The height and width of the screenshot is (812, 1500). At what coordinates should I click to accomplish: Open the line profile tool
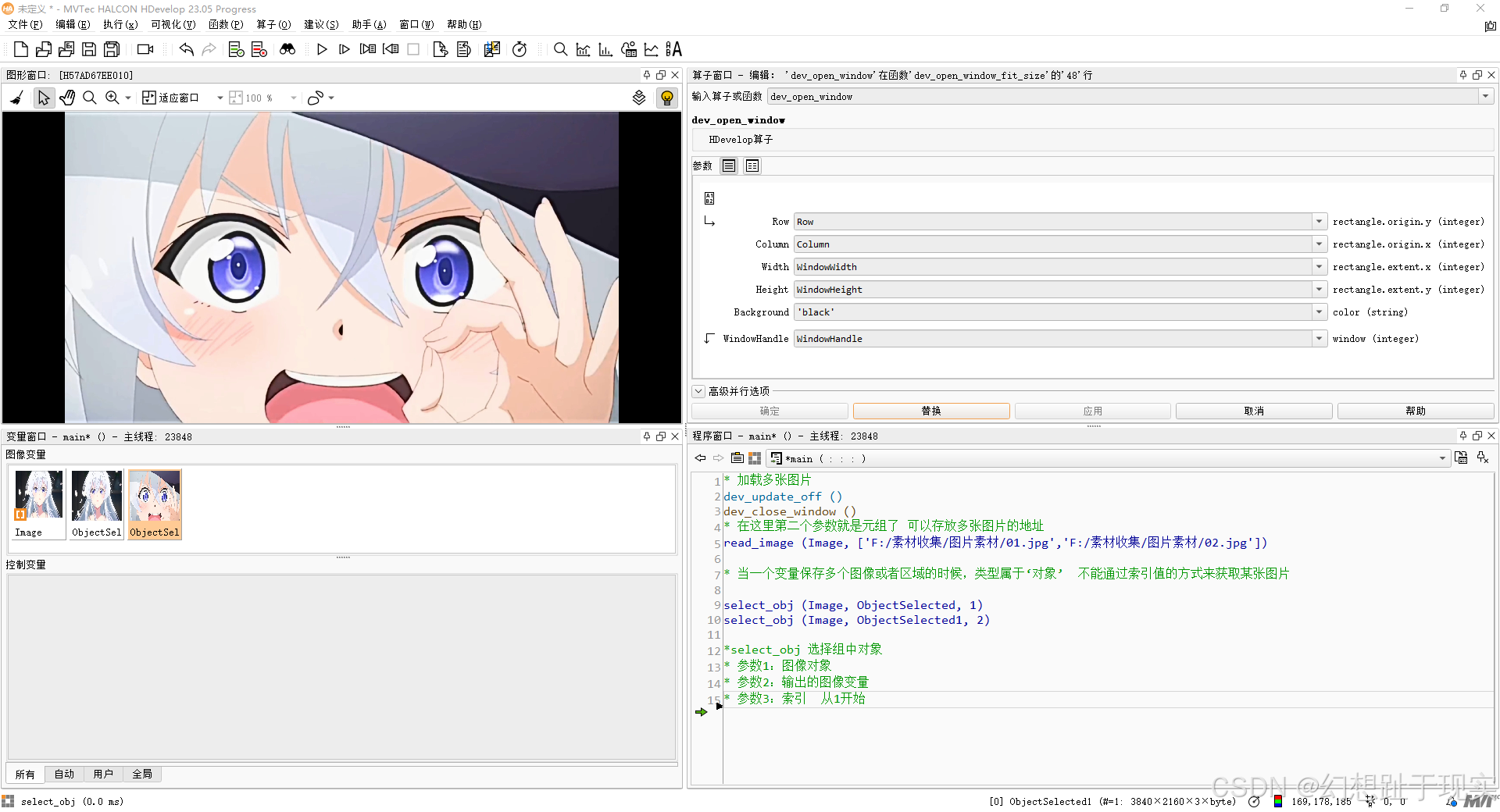coord(651,49)
